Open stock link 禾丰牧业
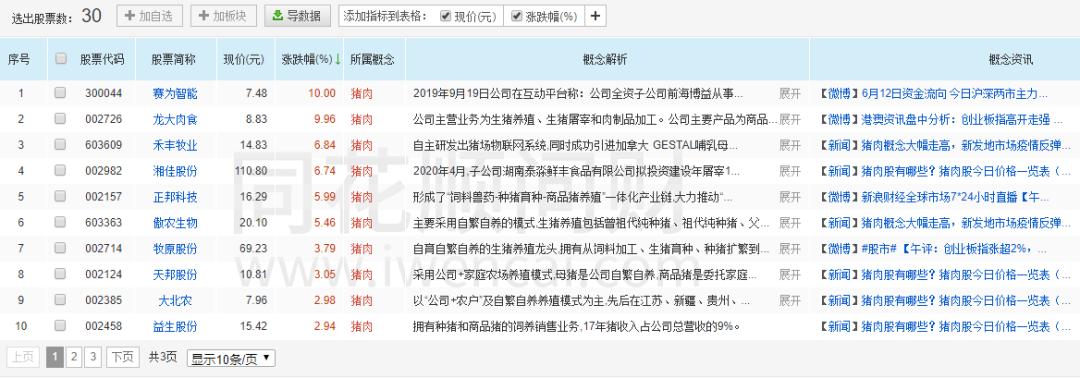This screenshot has width=1080, height=378. (175, 145)
